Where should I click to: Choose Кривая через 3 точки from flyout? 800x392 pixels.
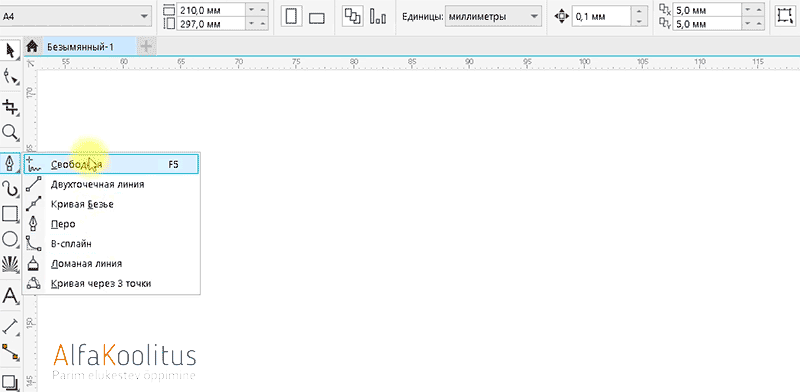click(x=111, y=283)
